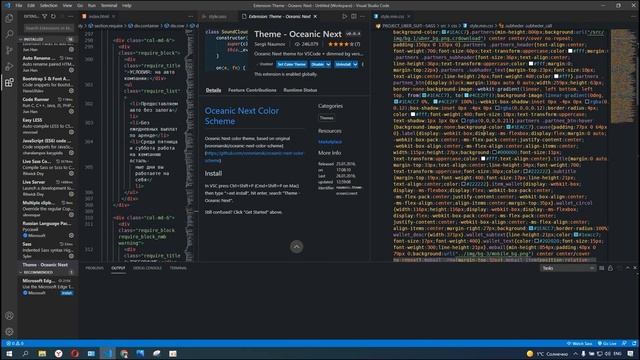This screenshot has height=360, width=640.
Task: Install the Microsoft Edge Tools extension
Action: 67,293
